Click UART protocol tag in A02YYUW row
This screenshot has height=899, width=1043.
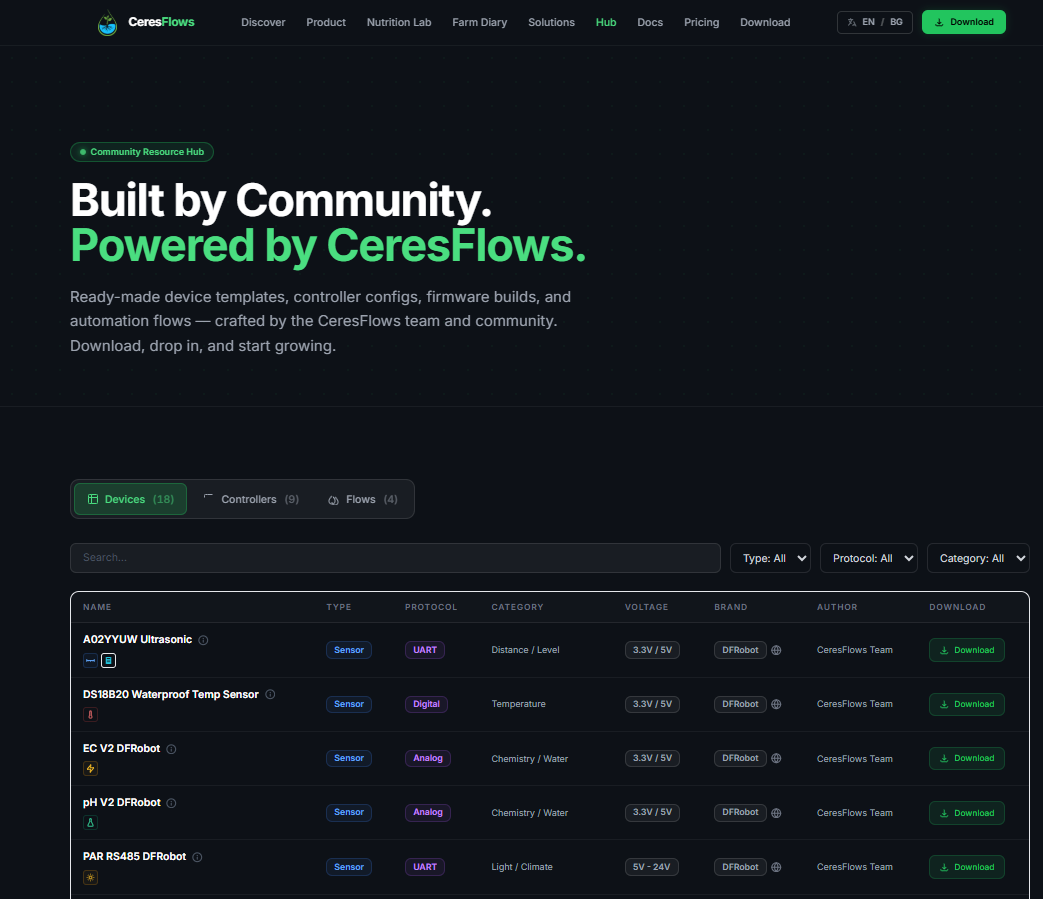[x=425, y=650]
